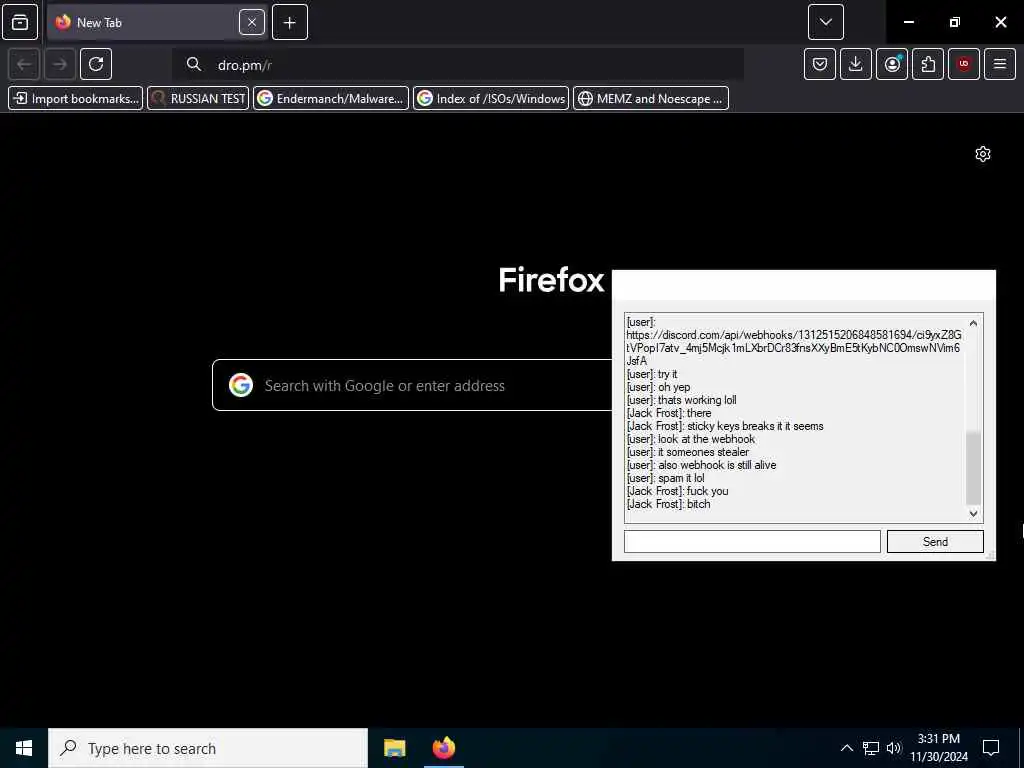The height and width of the screenshot is (768, 1024).
Task: Click the address bar showing dro.pm/r
Action: [457, 65]
